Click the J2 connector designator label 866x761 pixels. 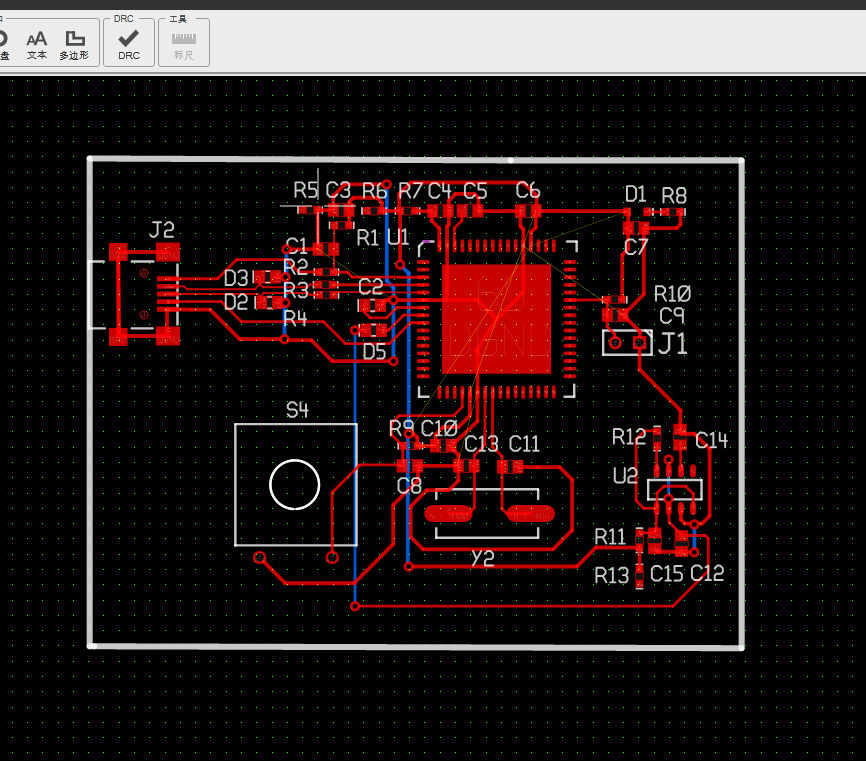tap(162, 229)
